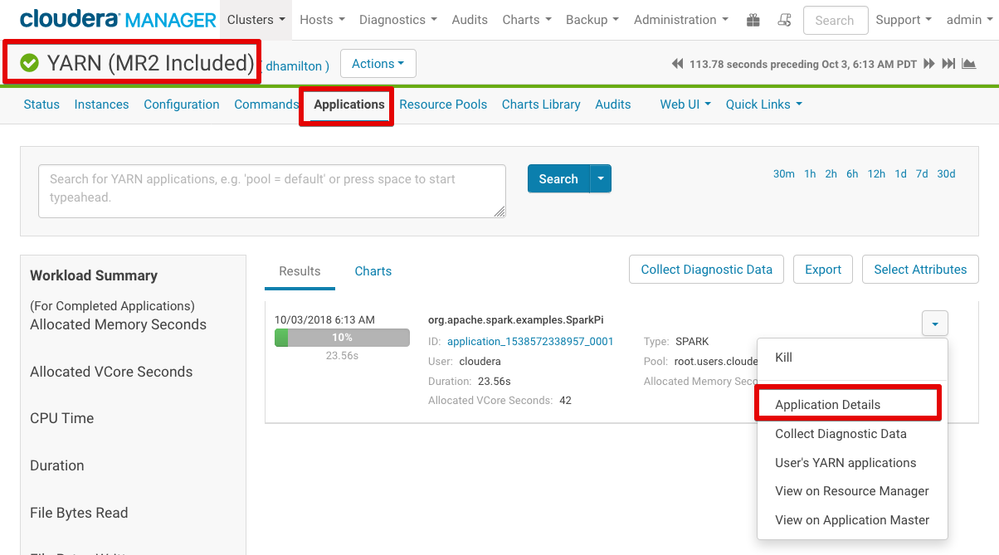Set time range to 12h
The height and width of the screenshot is (555, 999).
(876, 174)
